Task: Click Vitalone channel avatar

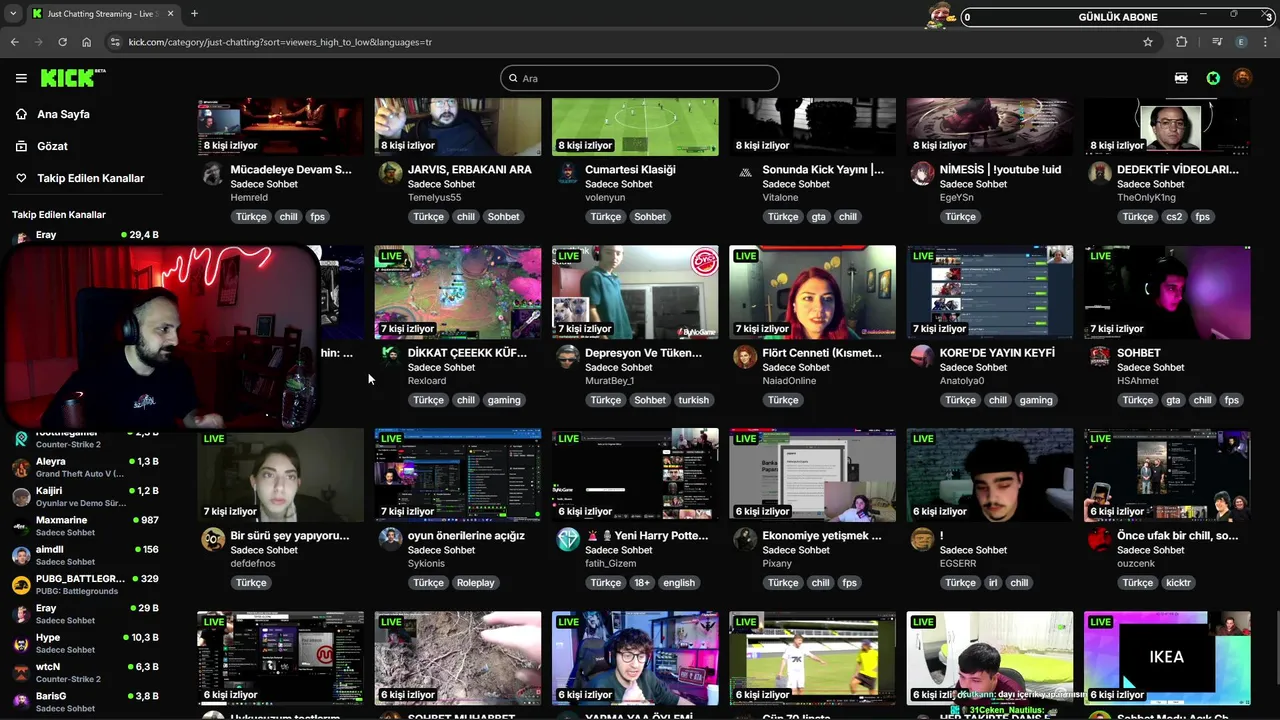Action: click(x=745, y=174)
